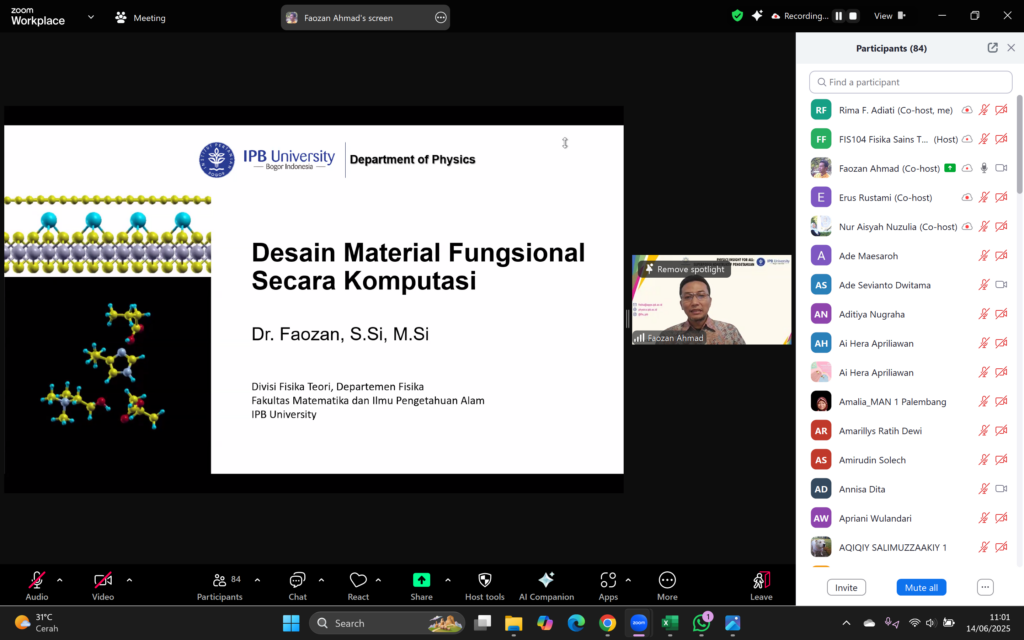
Task: Expand the Video options arrow
Action: (129, 580)
